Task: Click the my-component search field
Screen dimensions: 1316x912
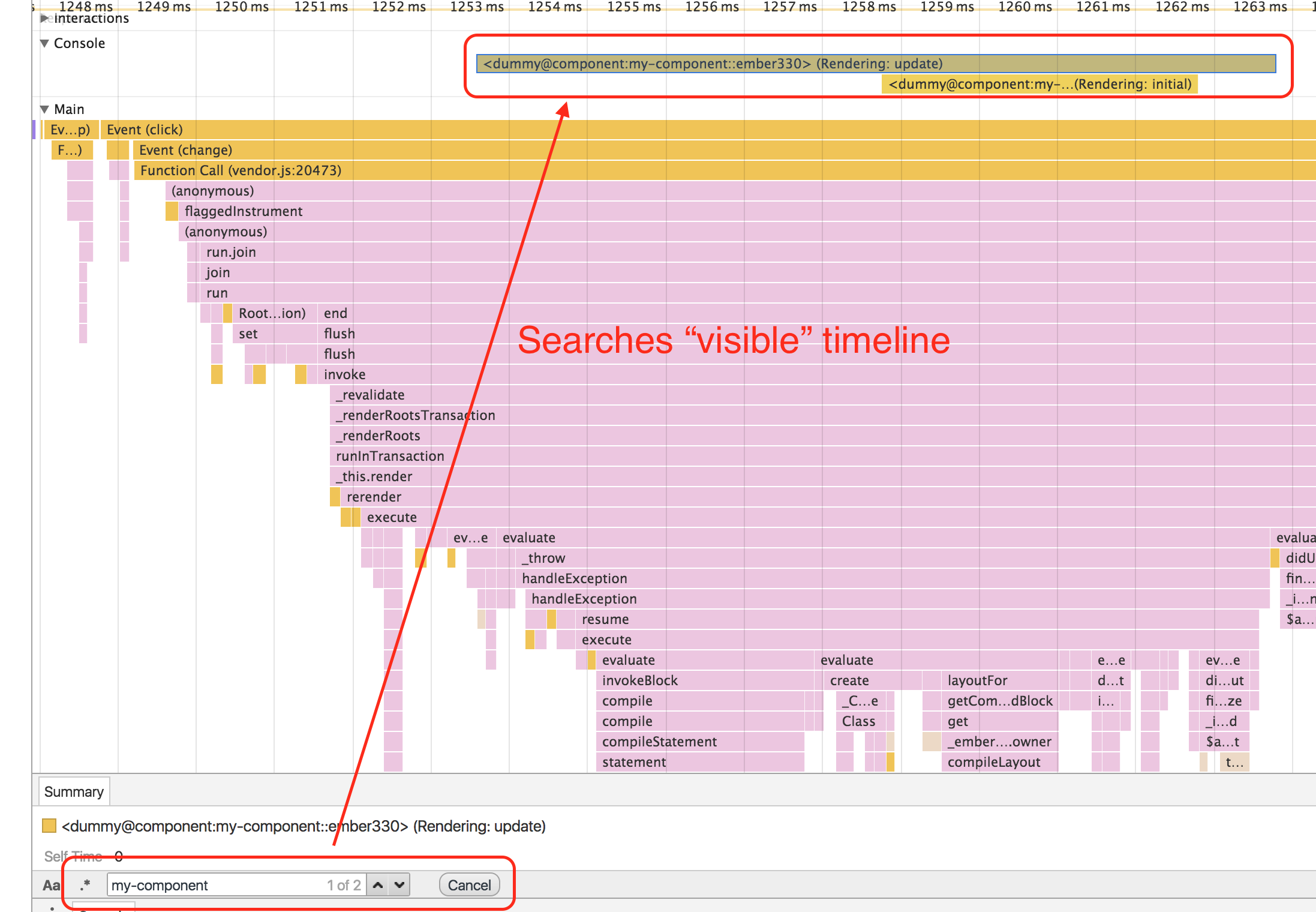Action: coord(216,885)
